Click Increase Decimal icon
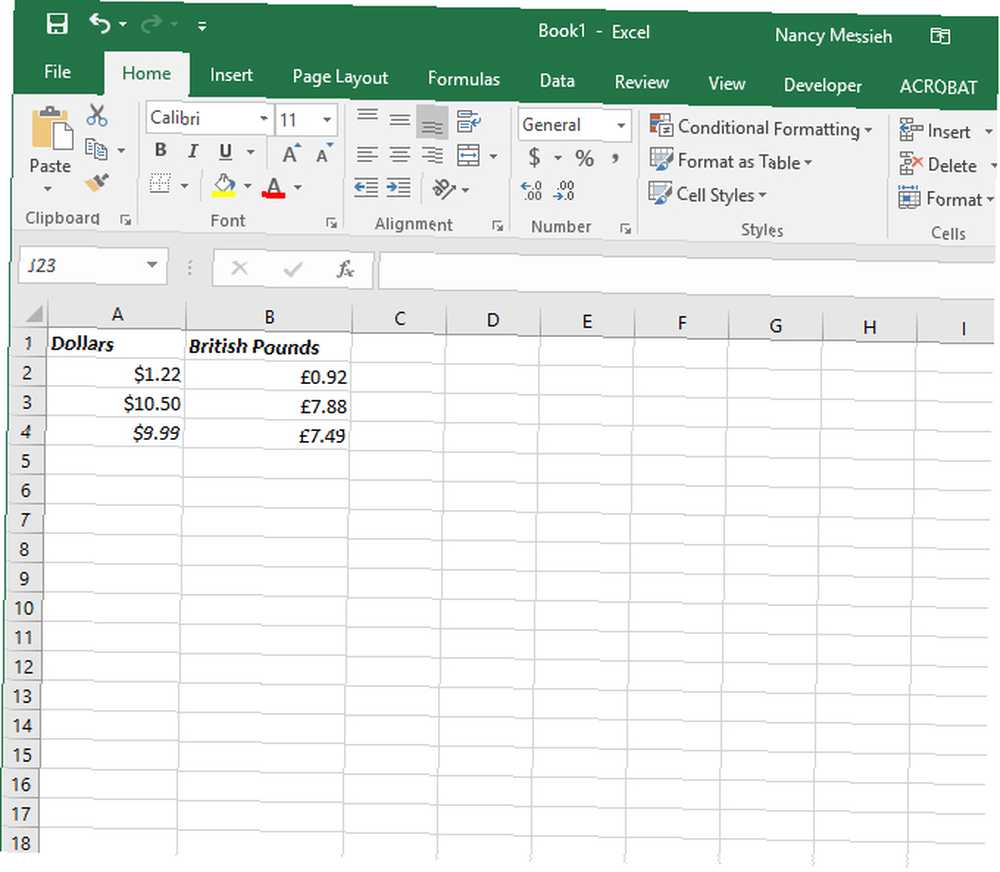The height and width of the screenshot is (872, 1000). [x=531, y=190]
